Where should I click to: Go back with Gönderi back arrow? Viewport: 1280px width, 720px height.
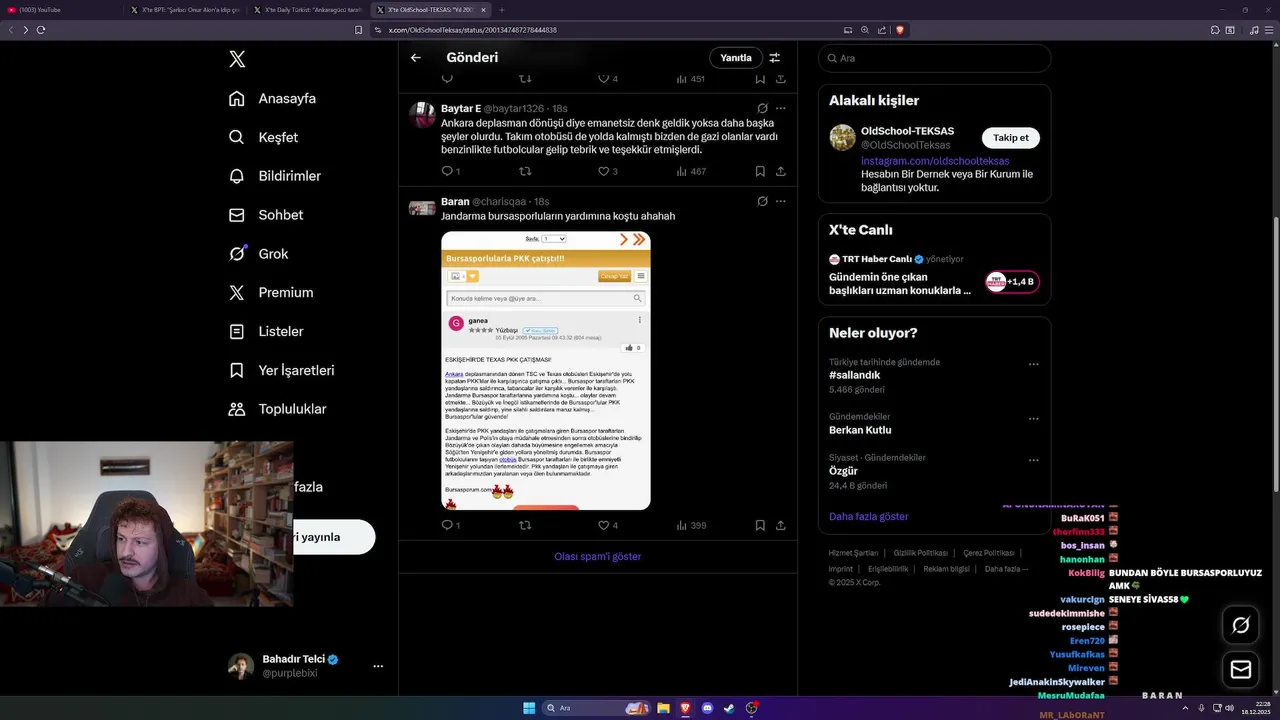click(416, 58)
